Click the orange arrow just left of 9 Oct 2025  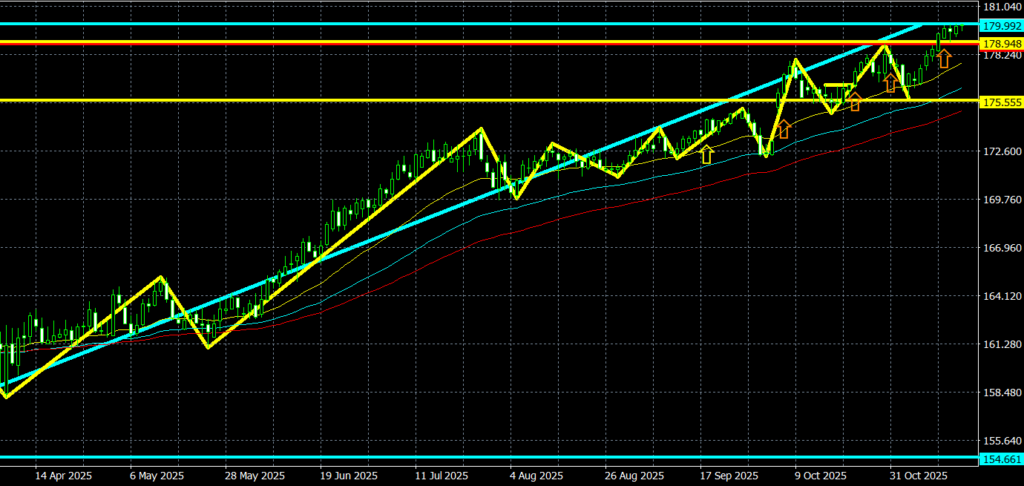click(784, 129)
